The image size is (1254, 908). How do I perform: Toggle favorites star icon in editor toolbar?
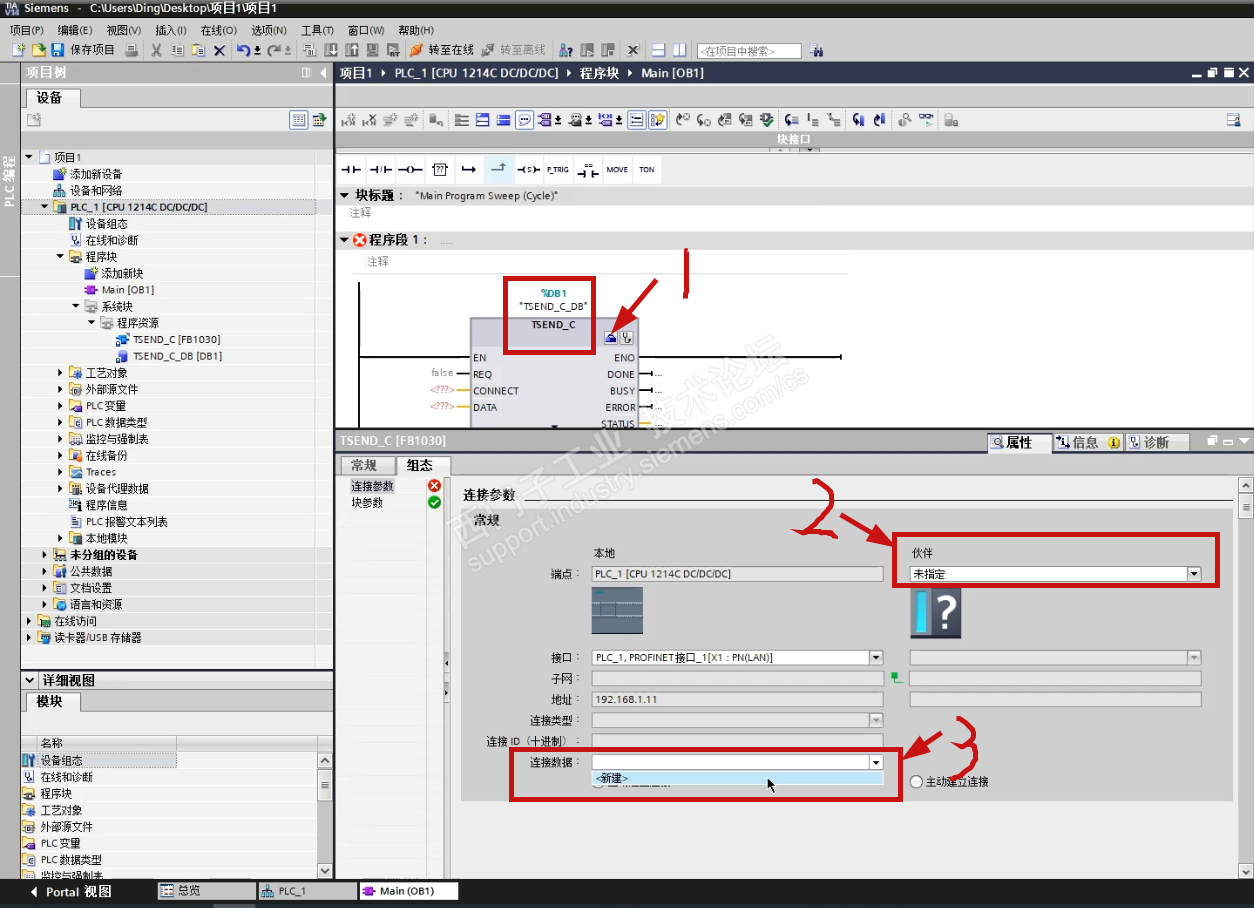[x=658, y=120]
